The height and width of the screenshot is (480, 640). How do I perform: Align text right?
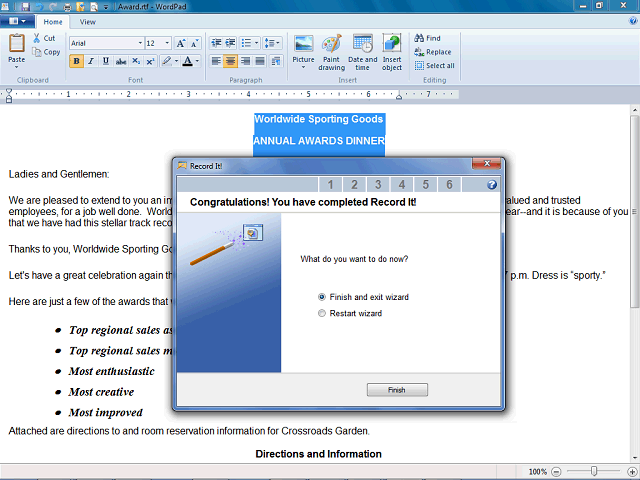coord(245,61)
